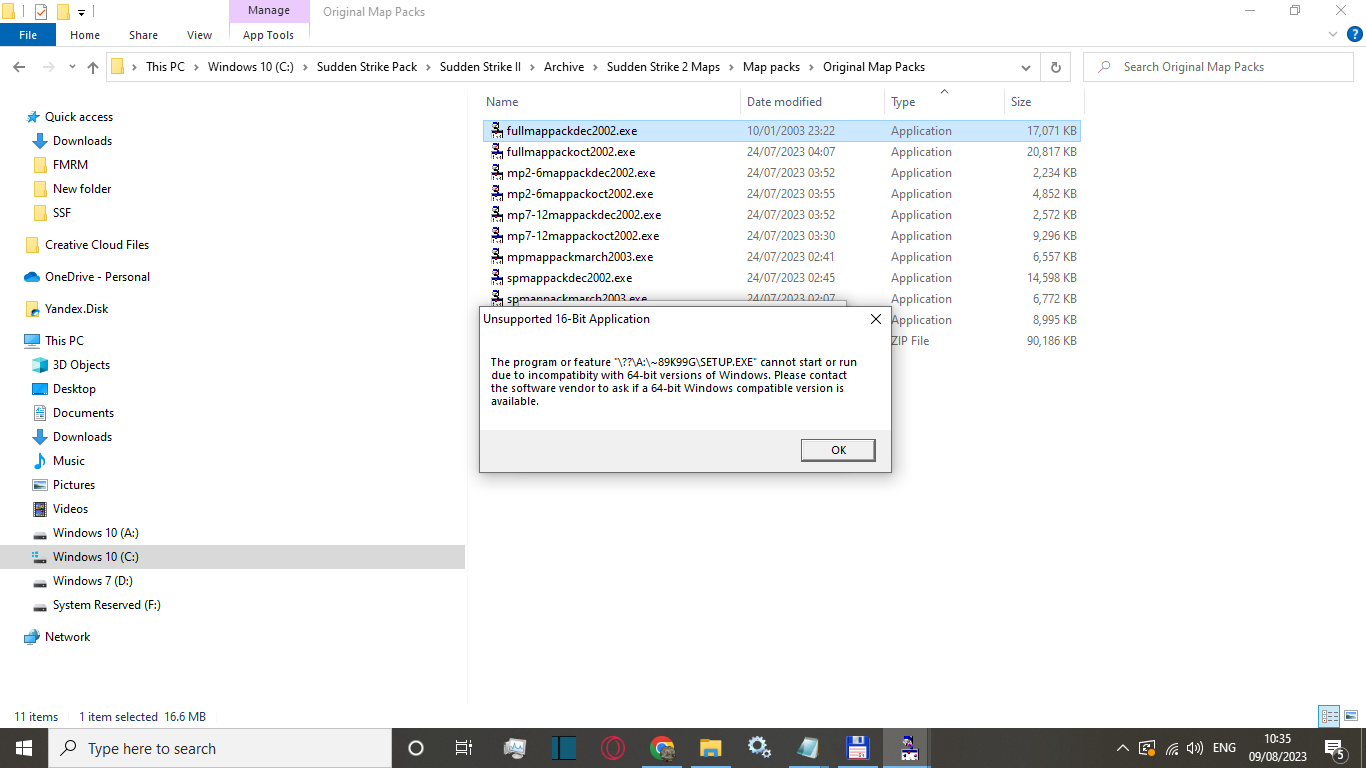
Task: Select mpmappackmarch2003.exe file
Action: click(x=579, y=257)
